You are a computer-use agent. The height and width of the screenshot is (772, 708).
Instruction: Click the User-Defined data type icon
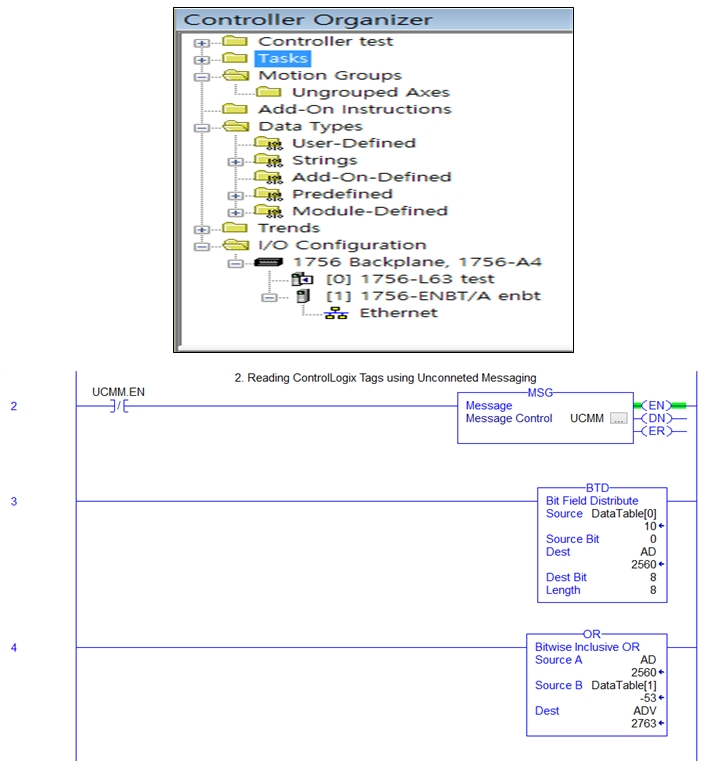tap(269, 143)
